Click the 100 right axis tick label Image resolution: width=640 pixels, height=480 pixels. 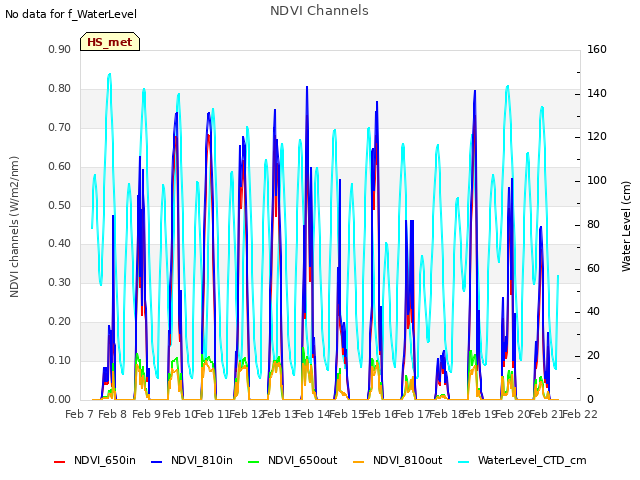(597, 180)
